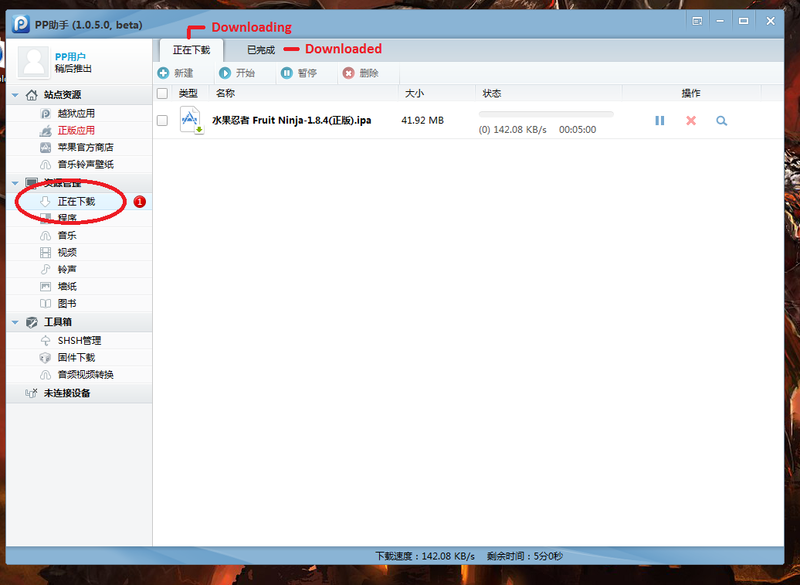
Task: Click the headphone icon beside 音频视频转换
Action: (x=45, y=374)
